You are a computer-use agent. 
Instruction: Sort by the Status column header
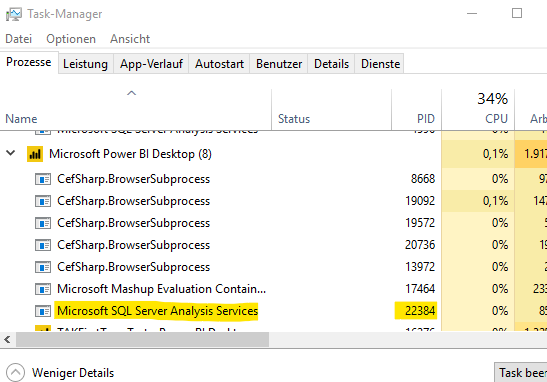pyautogui.click(x=331, y=110)
